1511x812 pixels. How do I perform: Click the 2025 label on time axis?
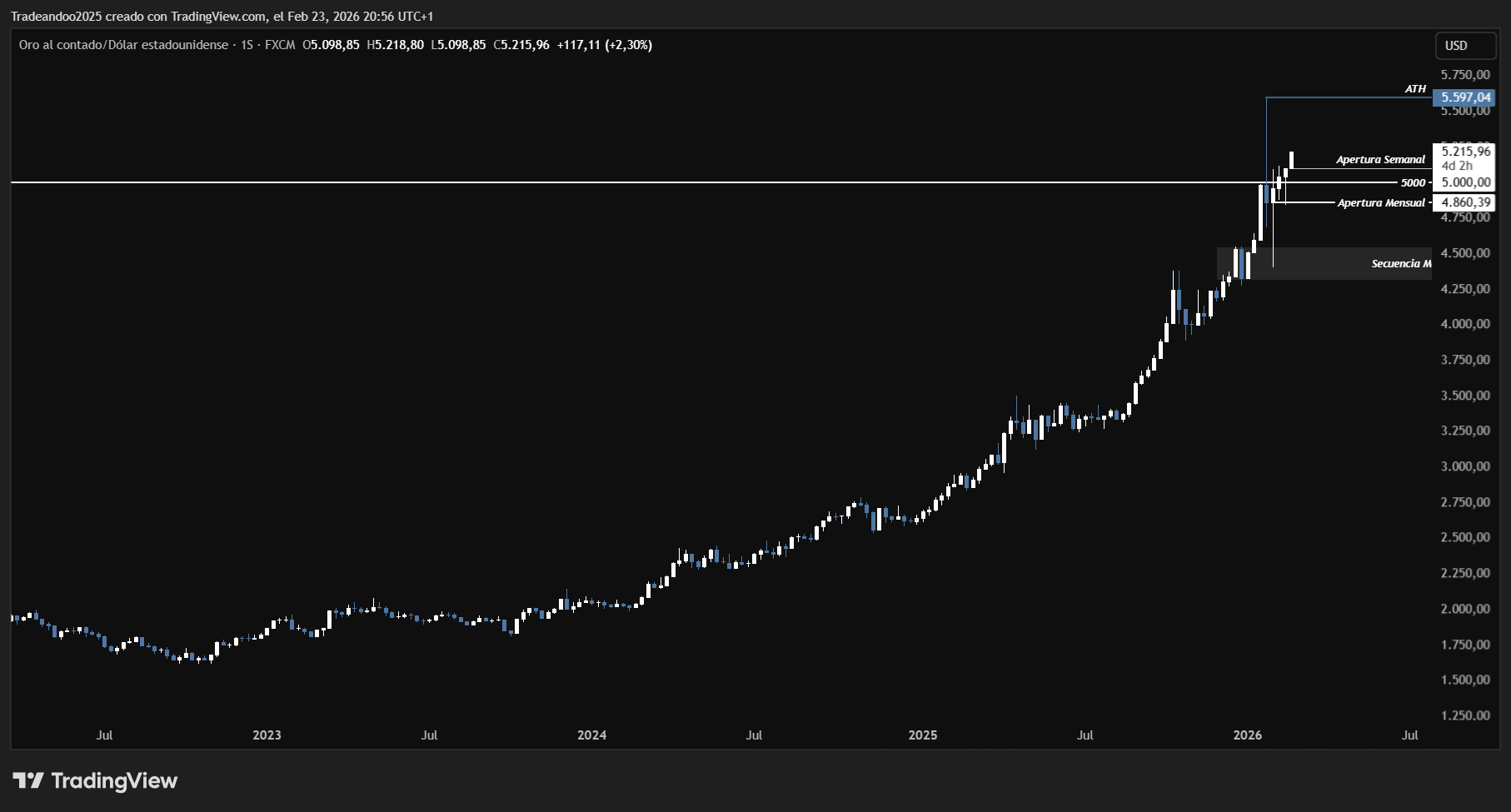[x=922, y=735]
